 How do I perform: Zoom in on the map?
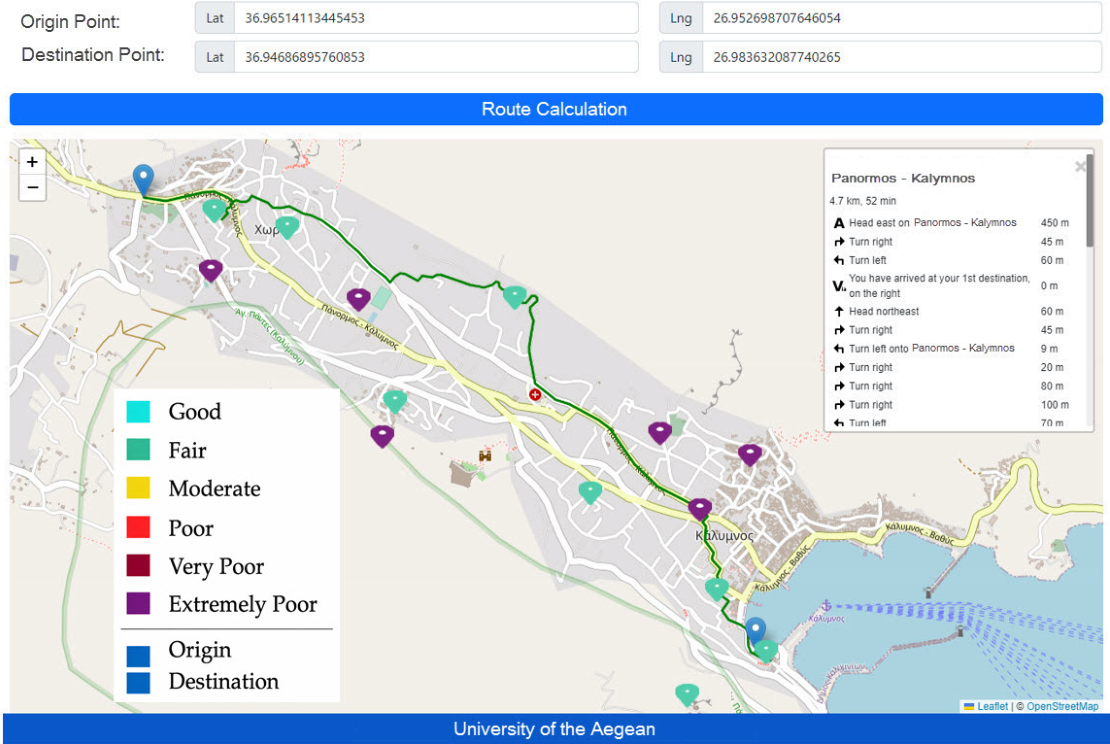pyautogui.click(x=32, y=162)
